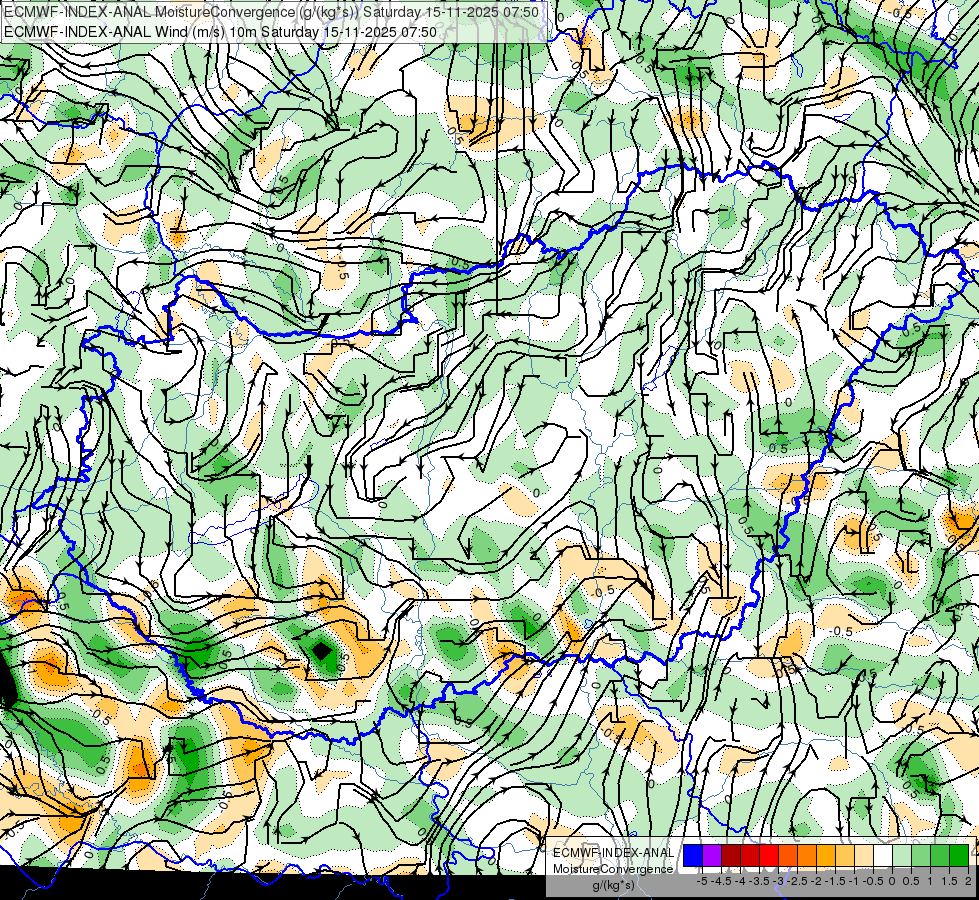Screen dimensions: 979x900
Task: Click the legend tick value '2'
Action: coord(968,881)
